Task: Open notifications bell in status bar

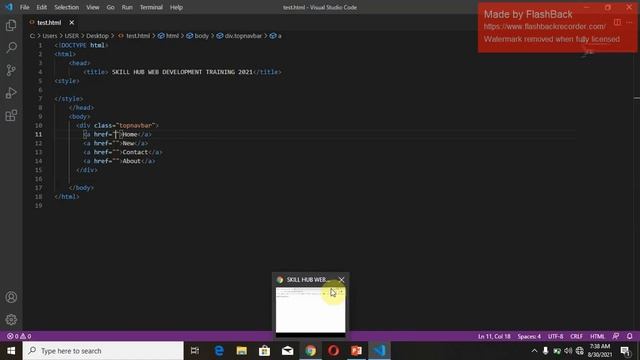Action: [629, 336]
